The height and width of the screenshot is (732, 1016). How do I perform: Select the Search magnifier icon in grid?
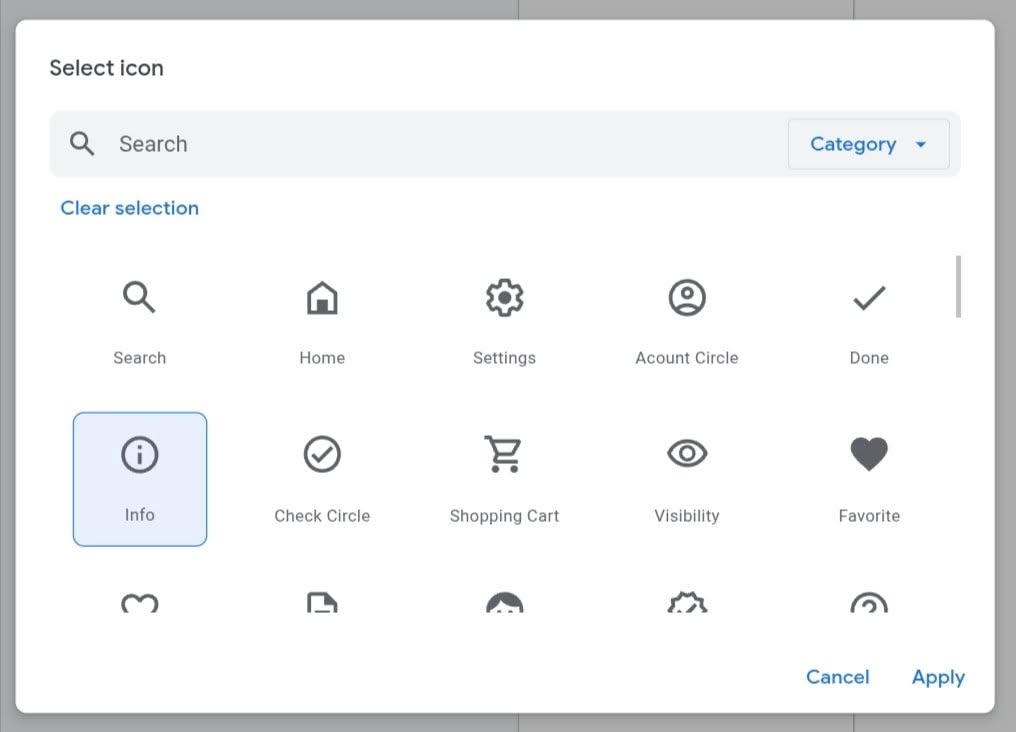(x=139, y=298)
